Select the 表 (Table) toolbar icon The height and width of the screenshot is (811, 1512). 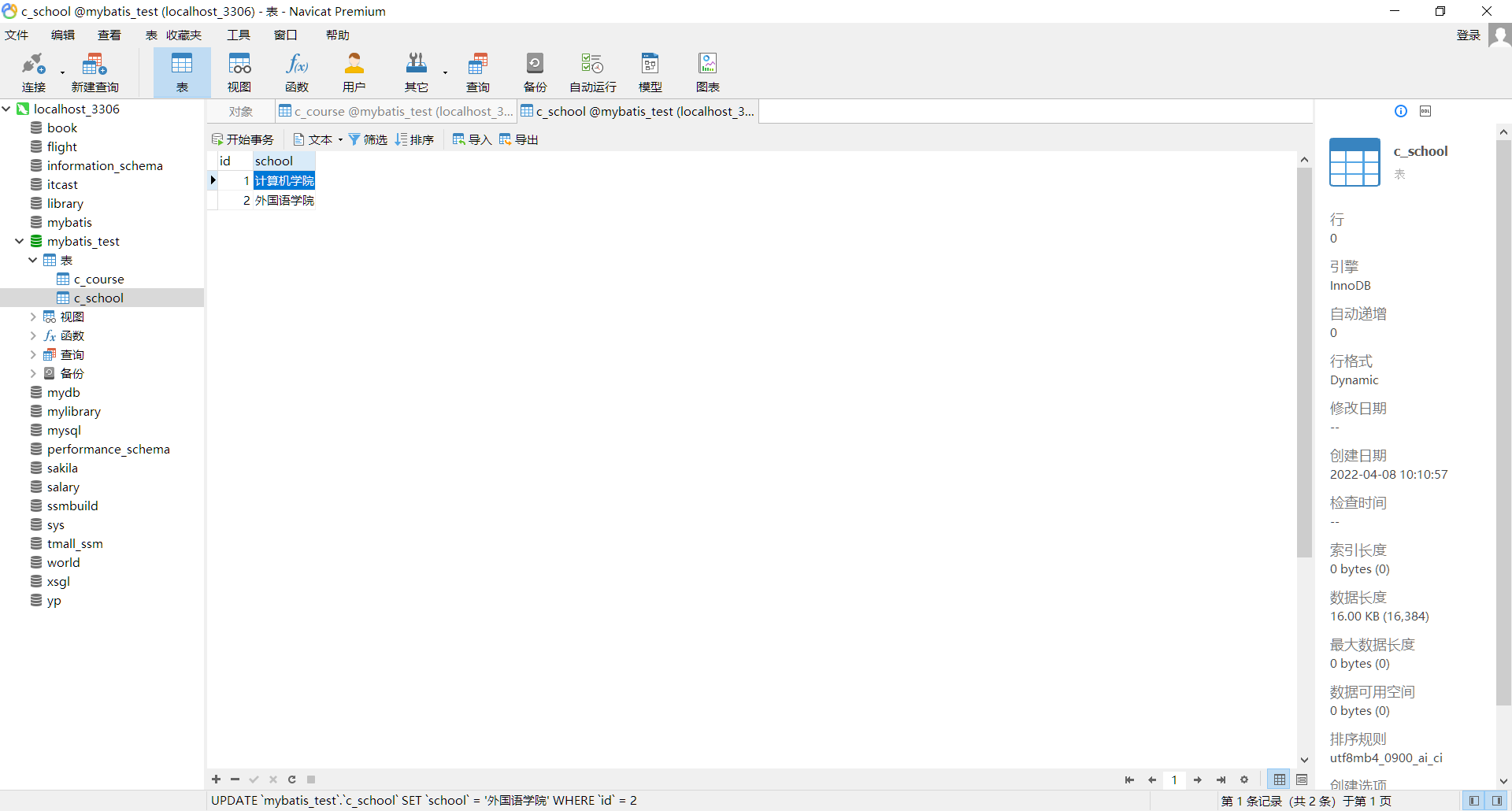click(182, 72)
